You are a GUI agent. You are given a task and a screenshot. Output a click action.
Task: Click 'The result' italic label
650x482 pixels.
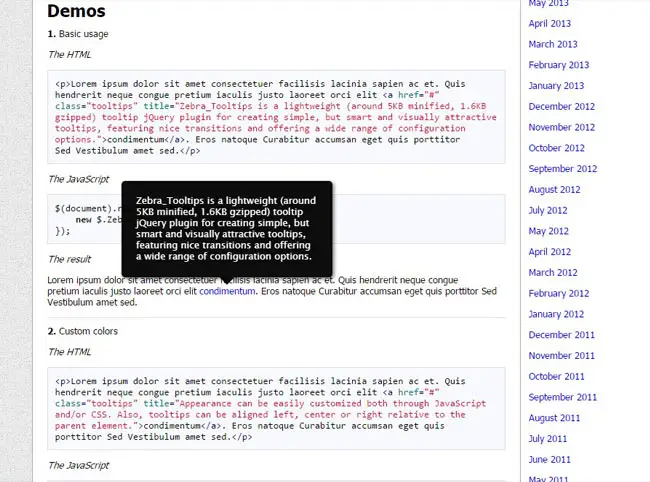[x=69, y=259]
